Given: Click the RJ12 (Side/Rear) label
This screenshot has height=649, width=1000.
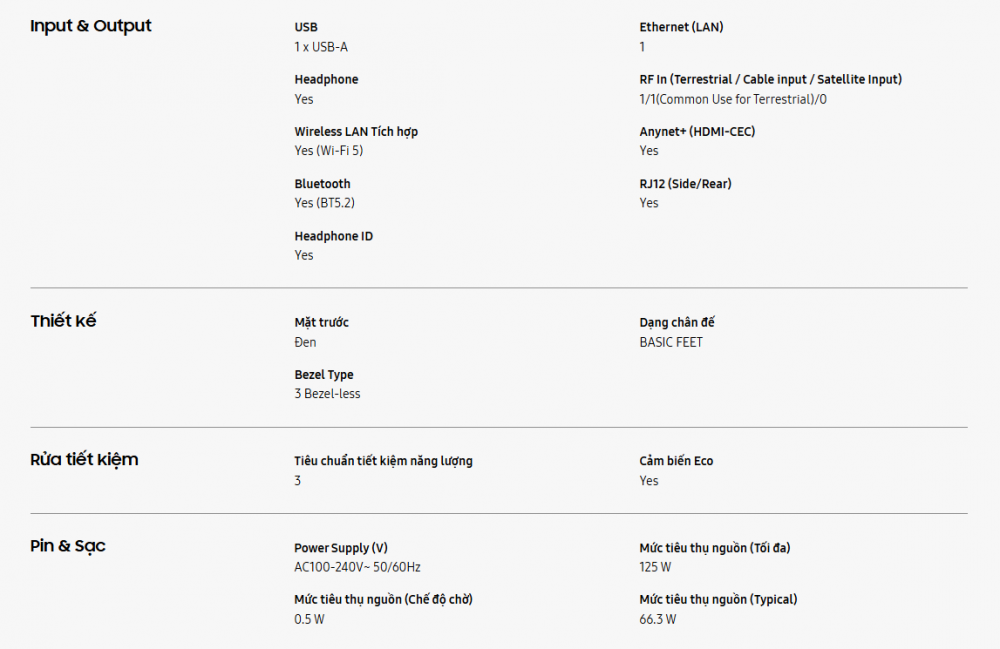Looking at the screenshot, I should tap(685, 184).
